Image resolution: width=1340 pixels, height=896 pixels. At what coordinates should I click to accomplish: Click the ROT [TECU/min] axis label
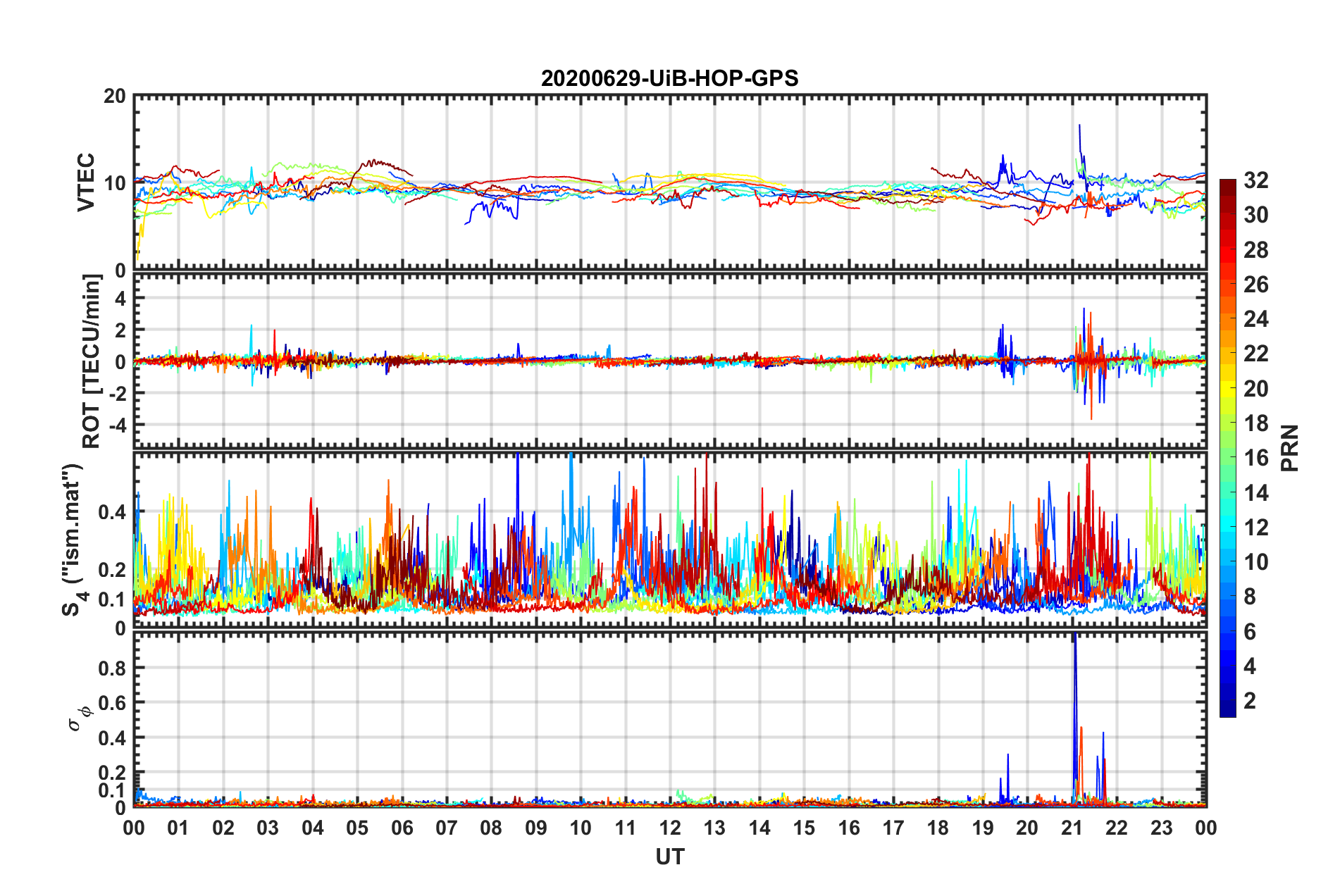pyautogui.click(x=91, y=361)
